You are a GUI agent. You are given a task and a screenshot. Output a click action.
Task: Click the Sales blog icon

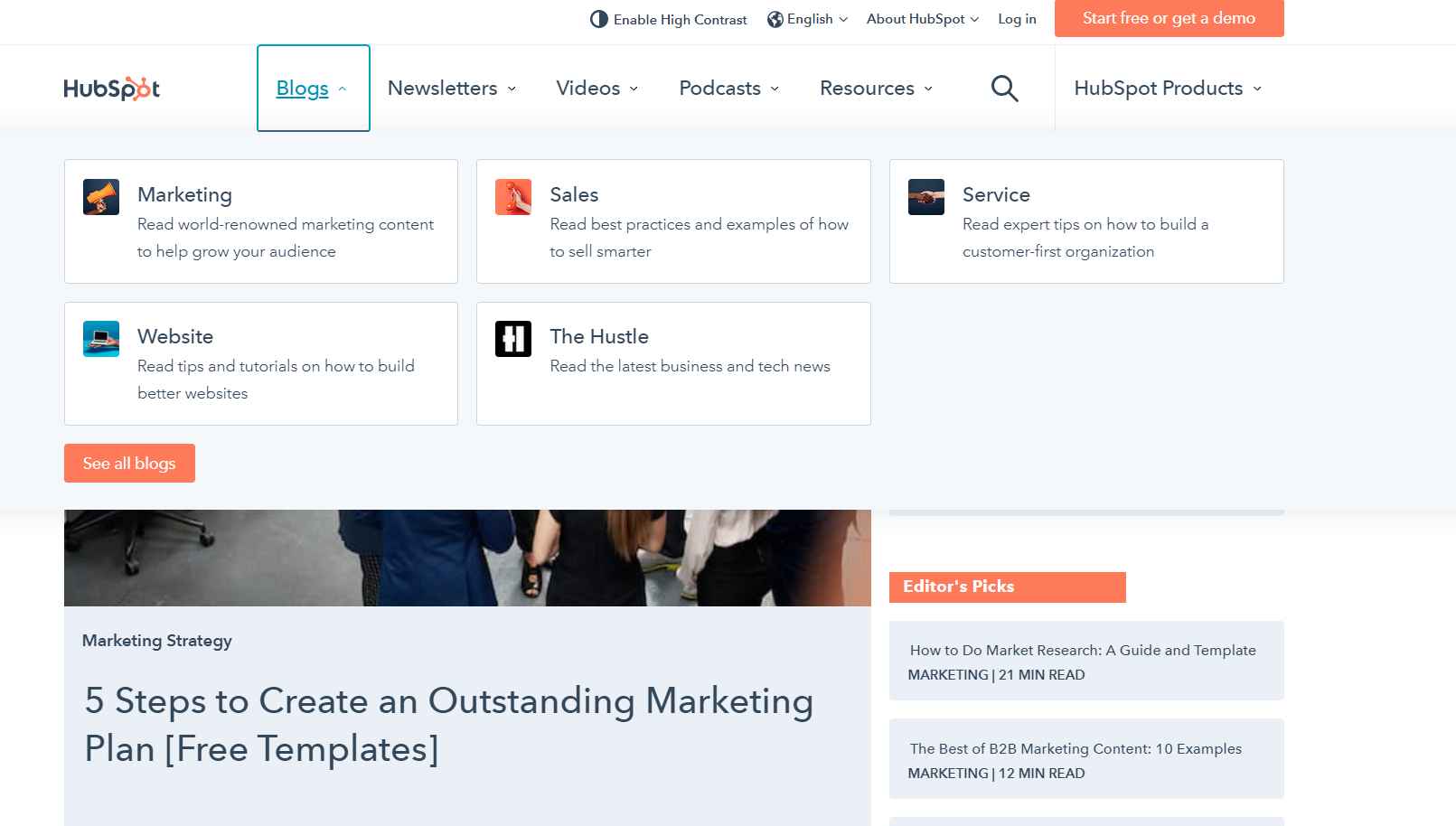pyautogui.click(x=513, y=197)
